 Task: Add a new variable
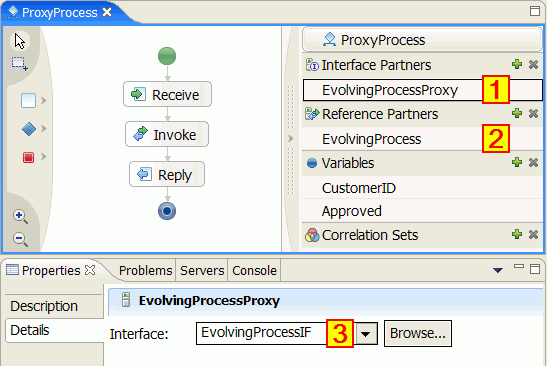pos(517,162)
